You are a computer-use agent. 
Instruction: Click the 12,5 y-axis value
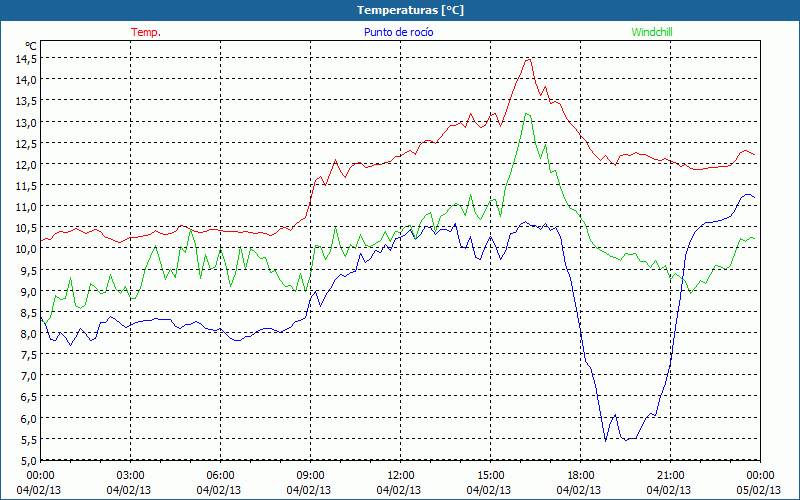click(26, 144)
